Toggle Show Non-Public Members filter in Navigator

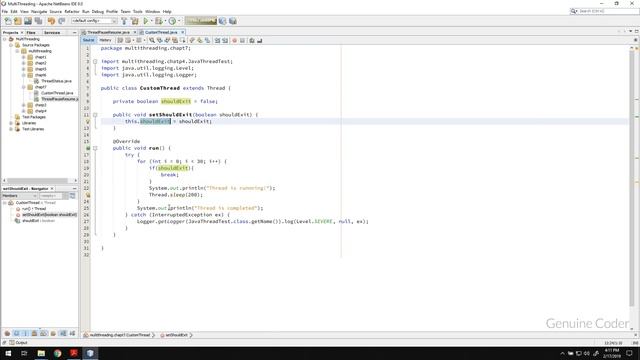pyautogui.click(x=34, y=333)
